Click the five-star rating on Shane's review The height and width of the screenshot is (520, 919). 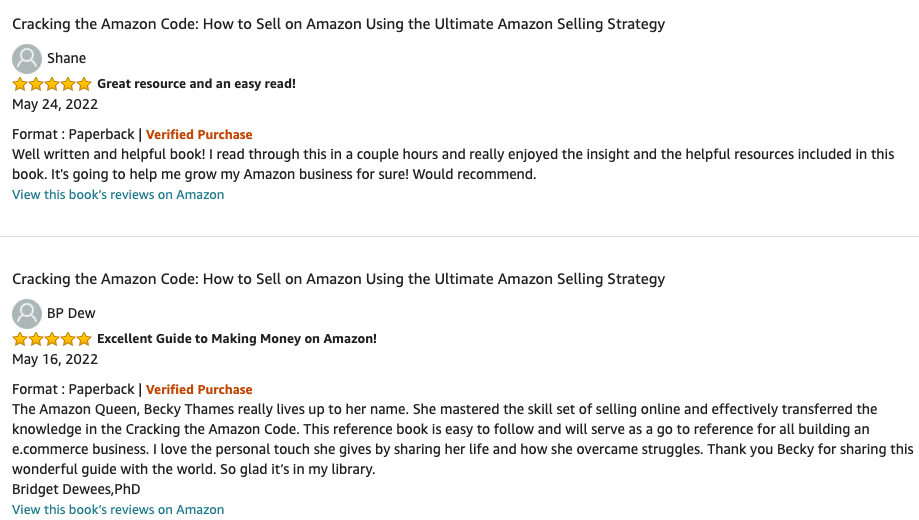[x=52, y=84]
